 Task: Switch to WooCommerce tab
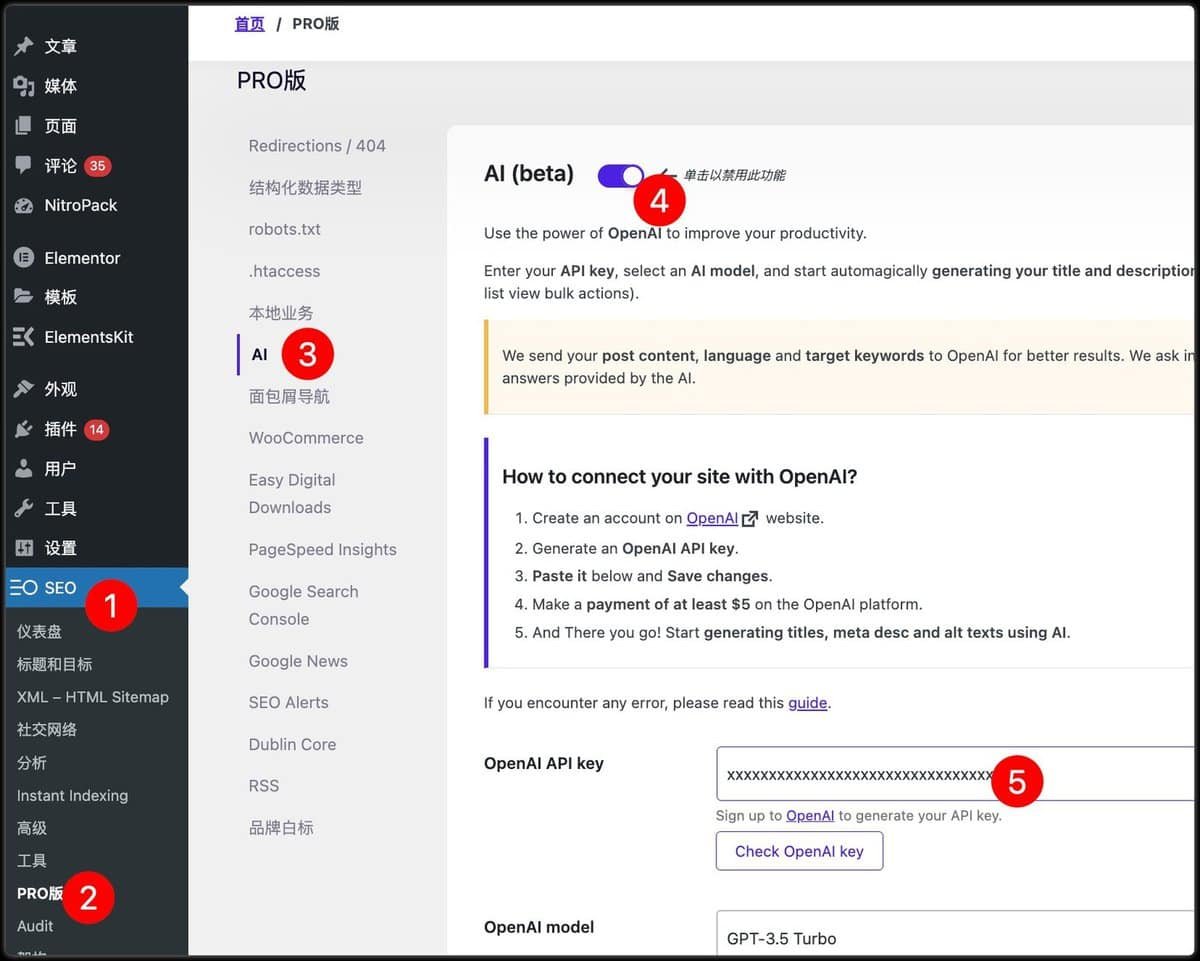pos(306,438)
